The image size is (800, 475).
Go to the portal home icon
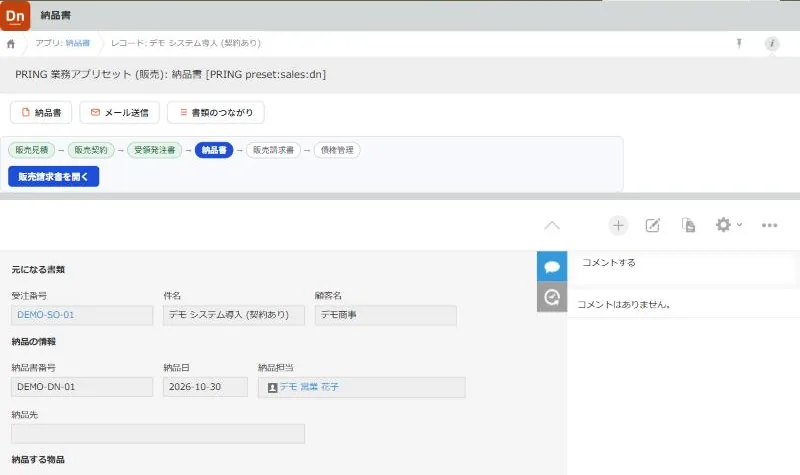coord(11,44)
